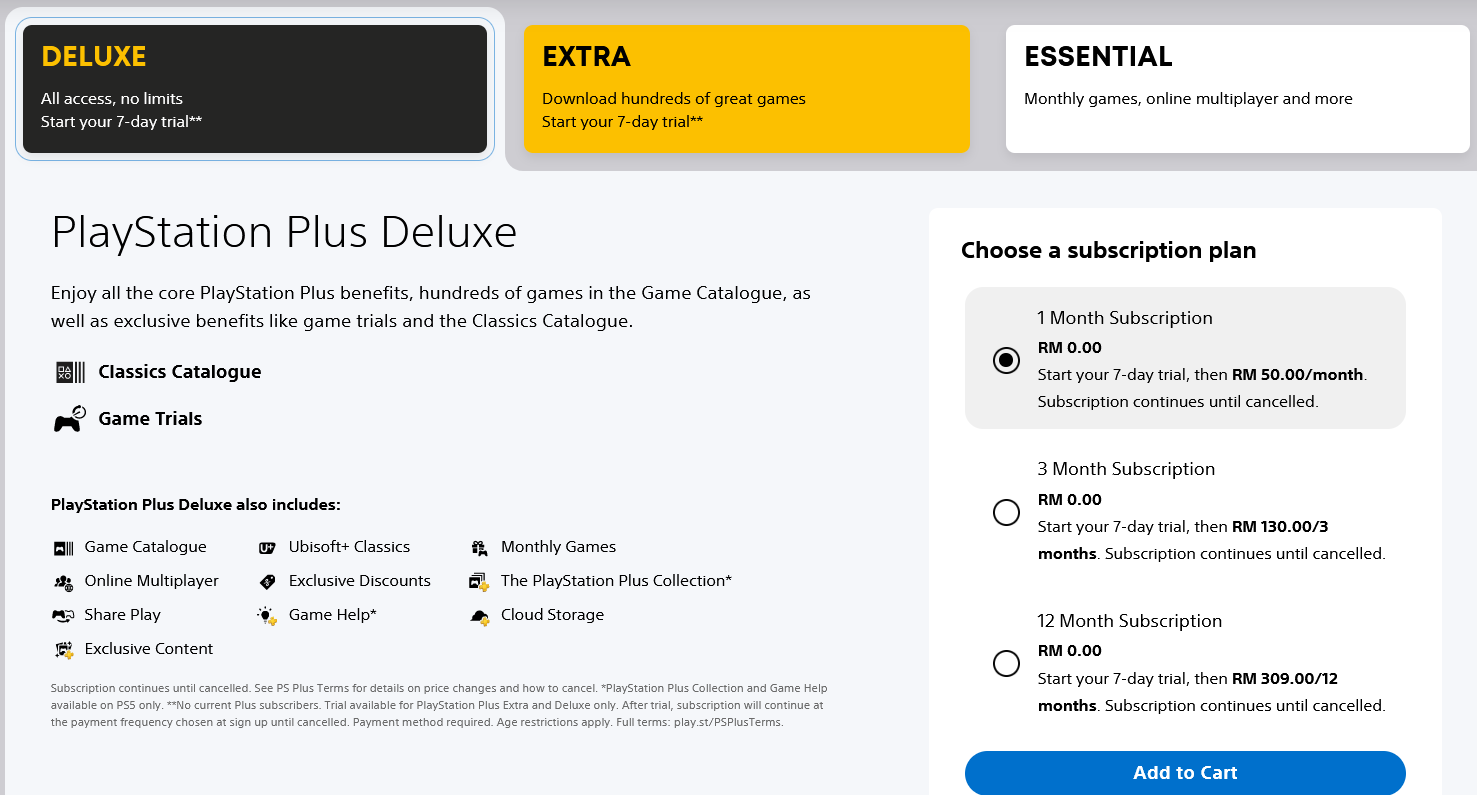Click the Monthly Games icon
Image resolution: width=1477 pixels, height=795 pixels.
coord(478,546)
